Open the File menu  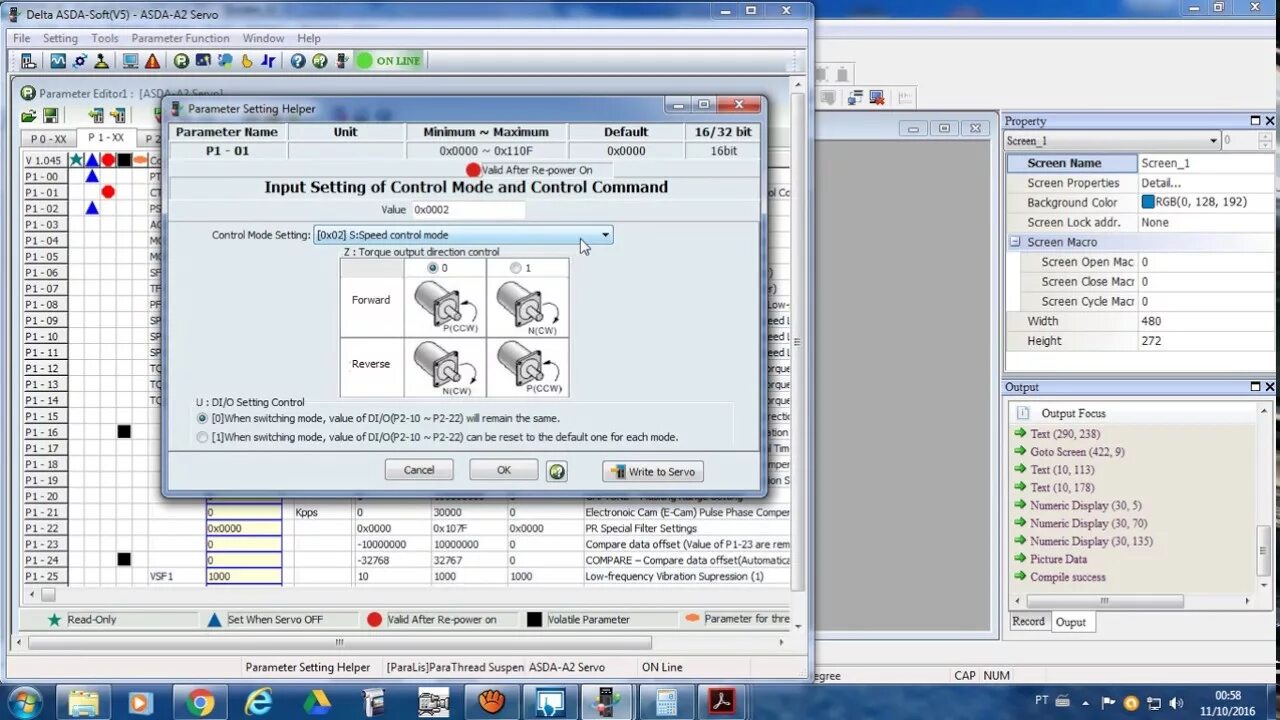(x=21, y=38)
